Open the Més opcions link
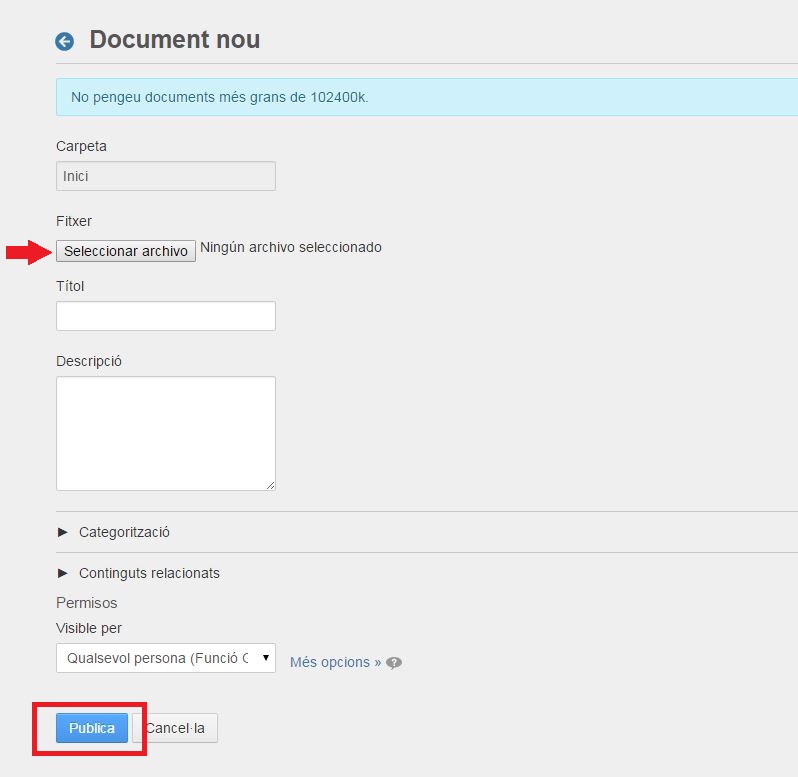The image size is (798, 777). pyautogui.click(x=335, y=662)
